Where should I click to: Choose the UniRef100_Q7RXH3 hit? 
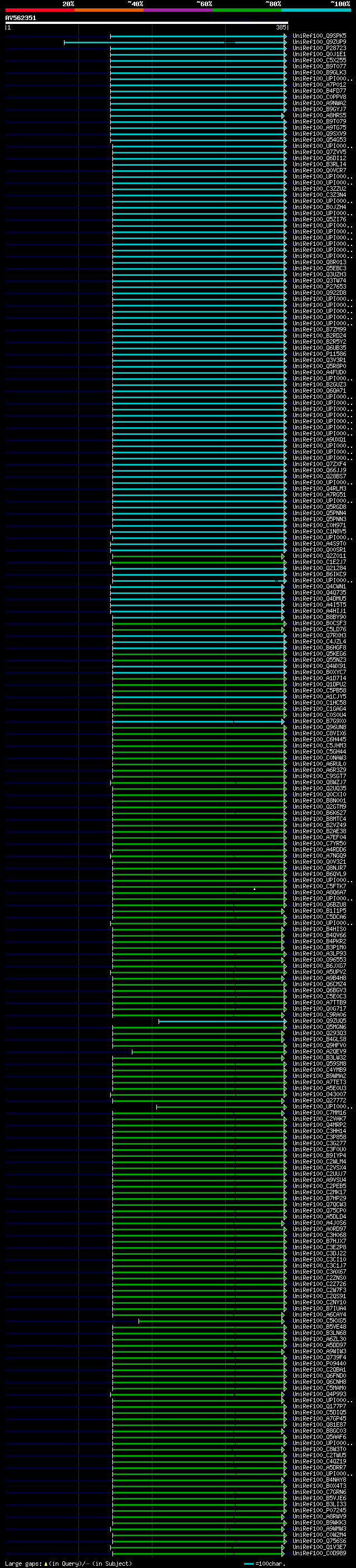click(x=319, y=635)
